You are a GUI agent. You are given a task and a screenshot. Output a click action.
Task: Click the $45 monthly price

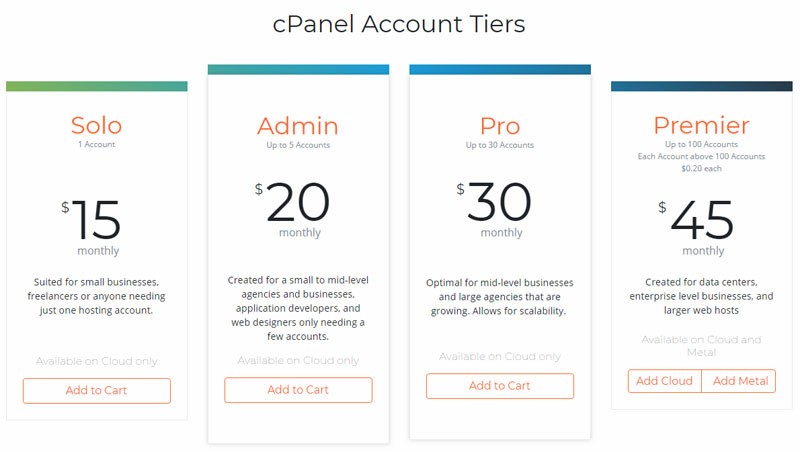701,221
